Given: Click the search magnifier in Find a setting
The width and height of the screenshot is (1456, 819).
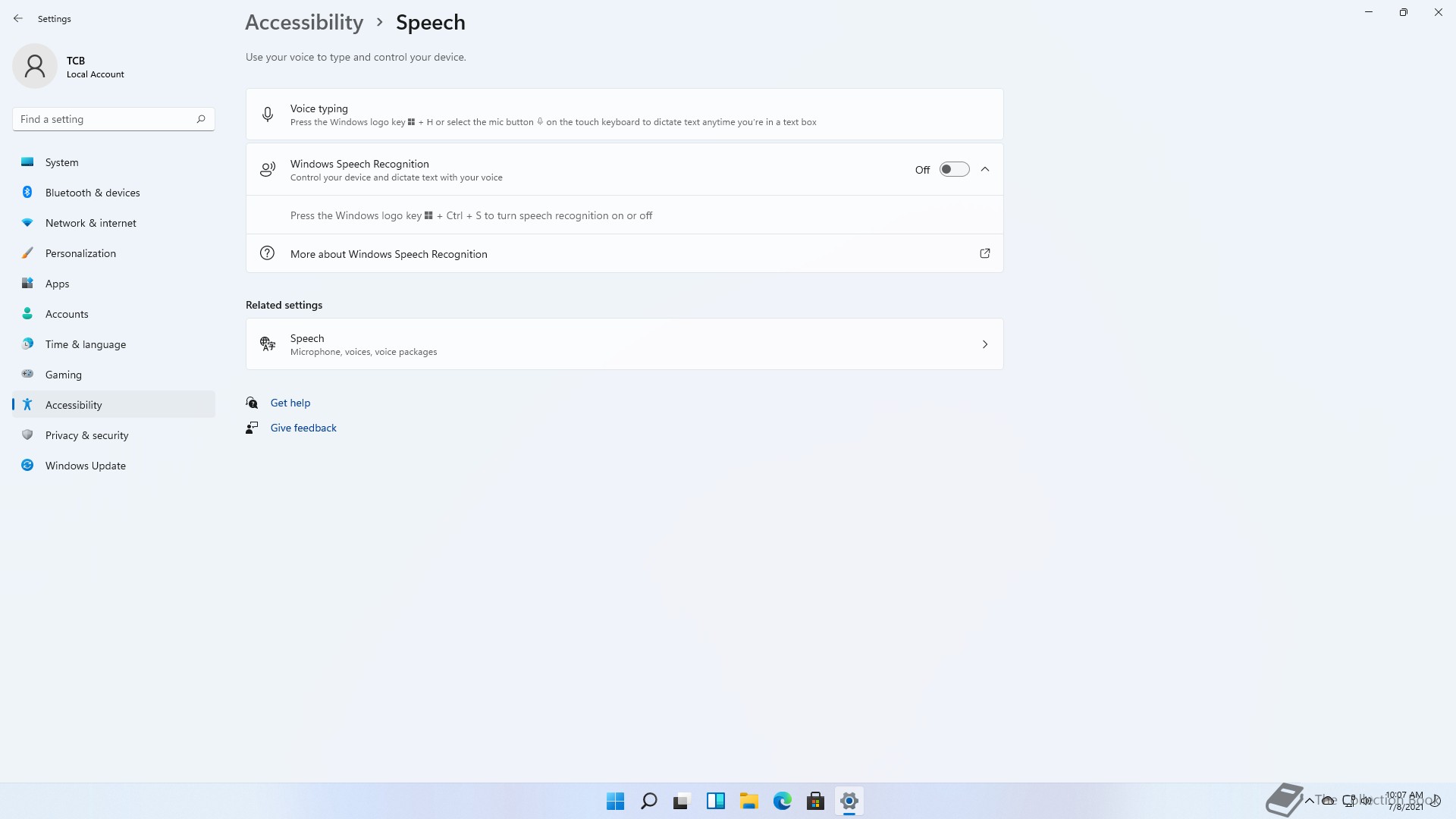Looking at the screenshot, I should click(x=201, y=119).
